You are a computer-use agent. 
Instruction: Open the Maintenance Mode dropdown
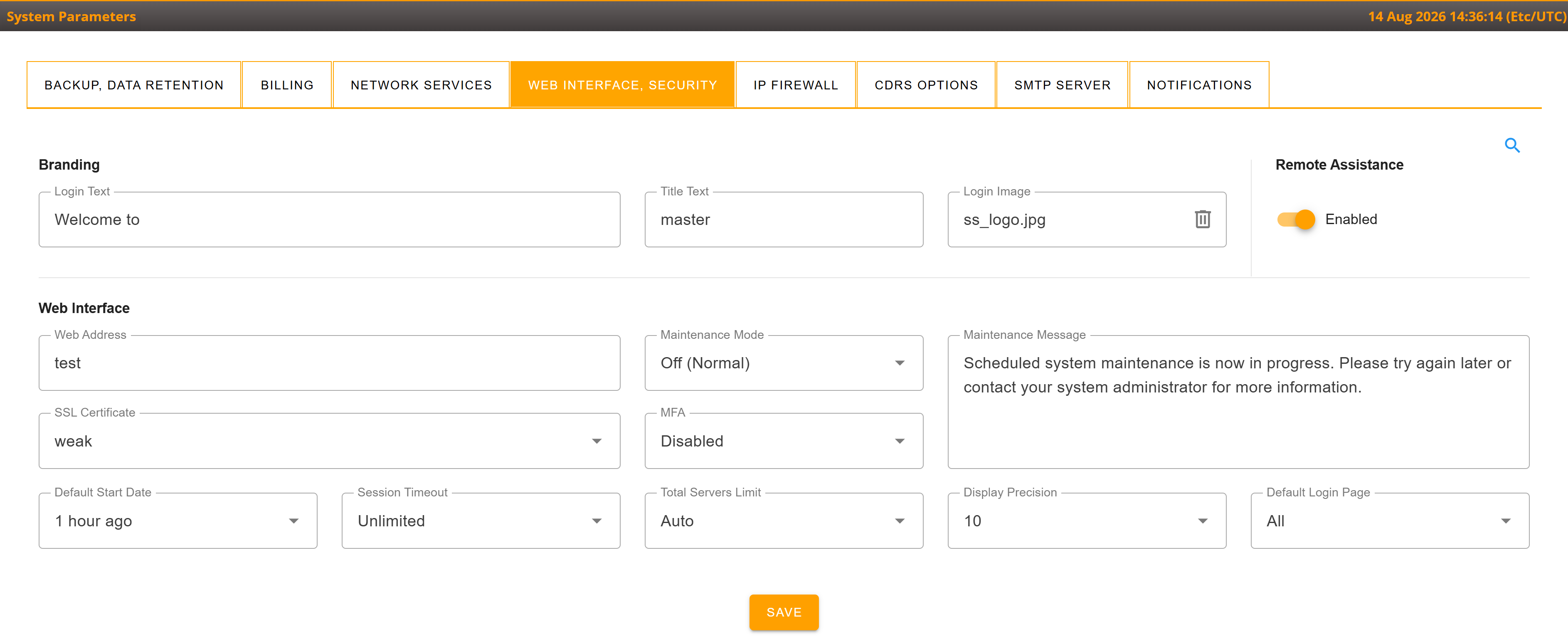pos(784,363)
